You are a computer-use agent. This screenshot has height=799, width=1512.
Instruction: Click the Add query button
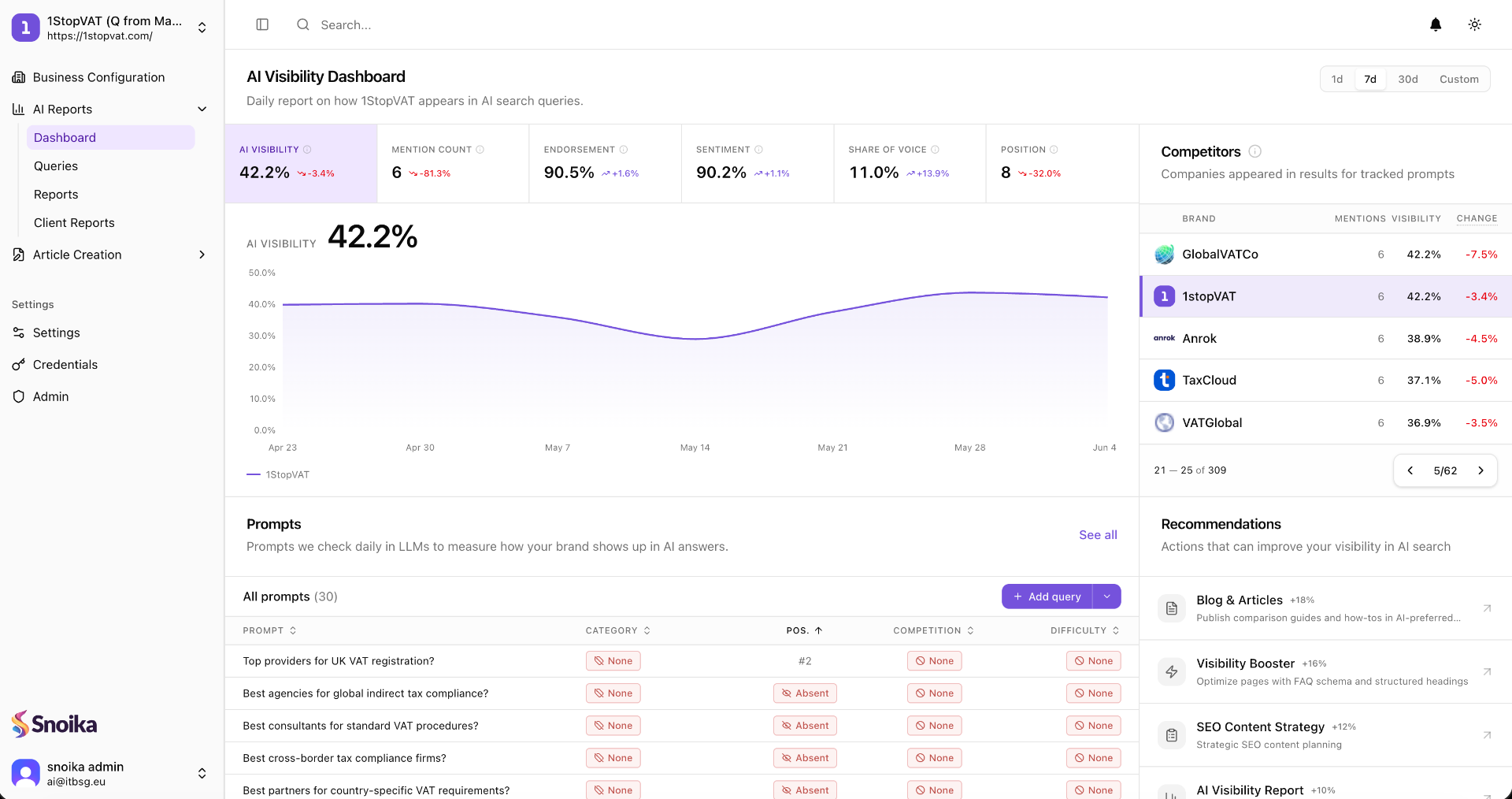click(1047, 596)
